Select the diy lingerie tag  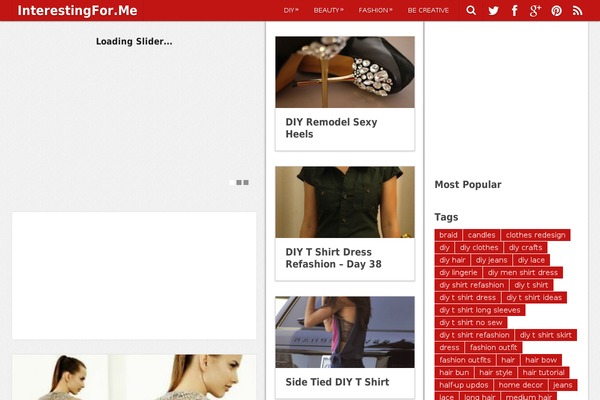pyautogui.click(x=458, y=273)
